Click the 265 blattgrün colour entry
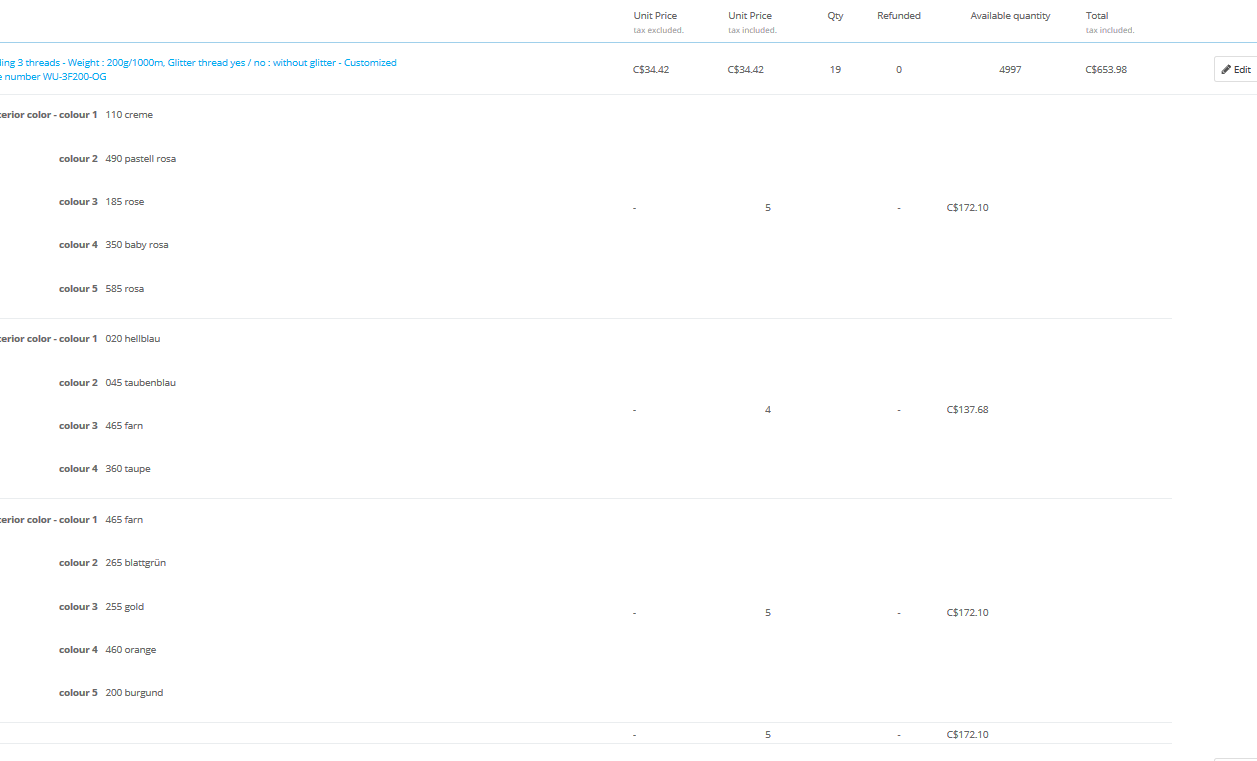Image resolution: width=1257 pixels, height=761 pixels. pyautogui.click(x=135, y=563)
